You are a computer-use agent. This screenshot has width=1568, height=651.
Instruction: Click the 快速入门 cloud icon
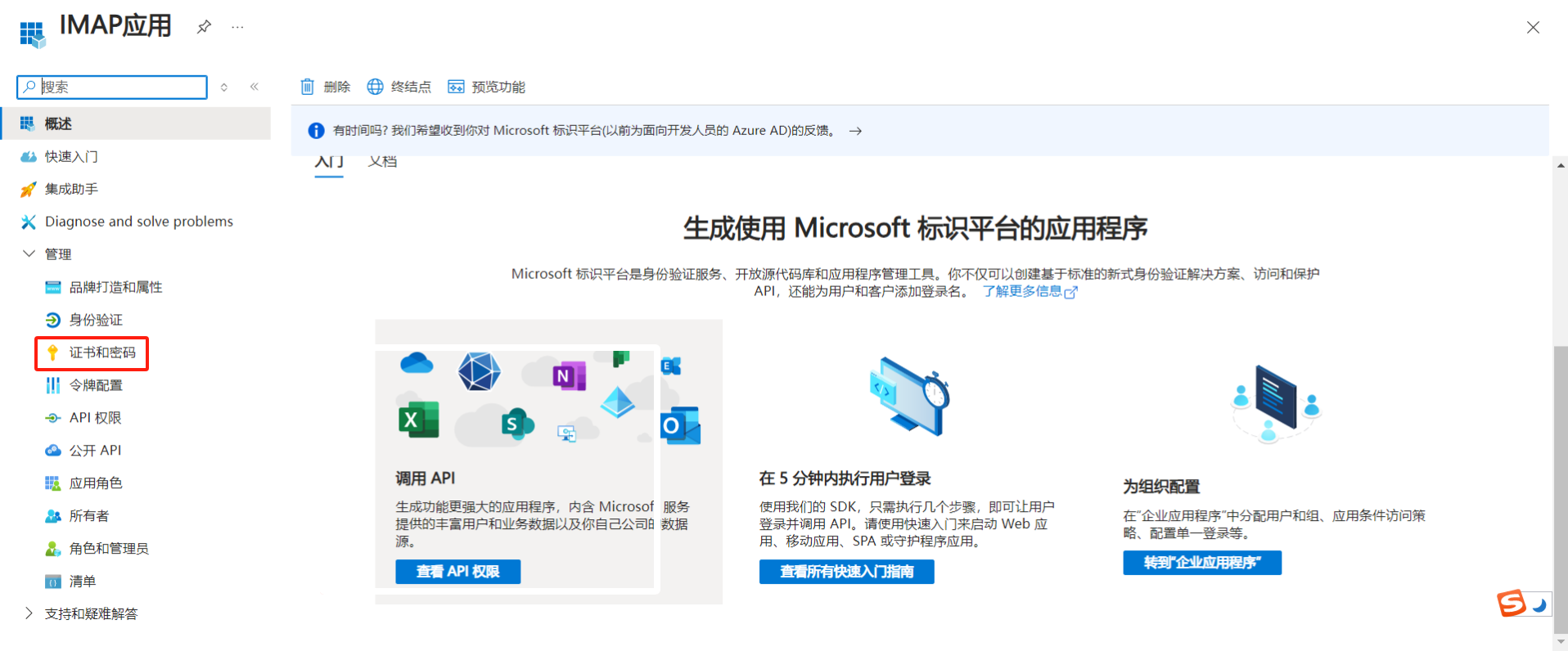[x=28, y=156]
